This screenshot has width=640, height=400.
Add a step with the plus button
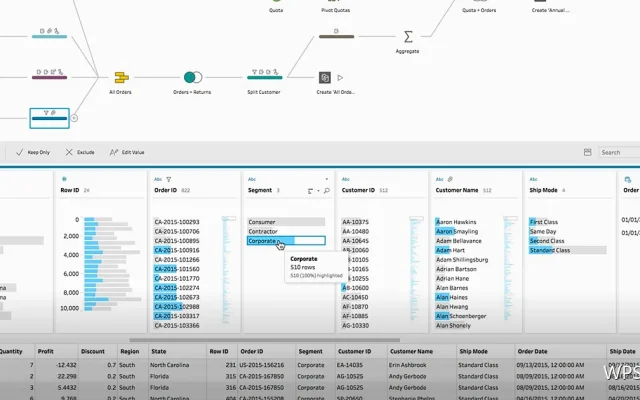[x=74, y=118]
